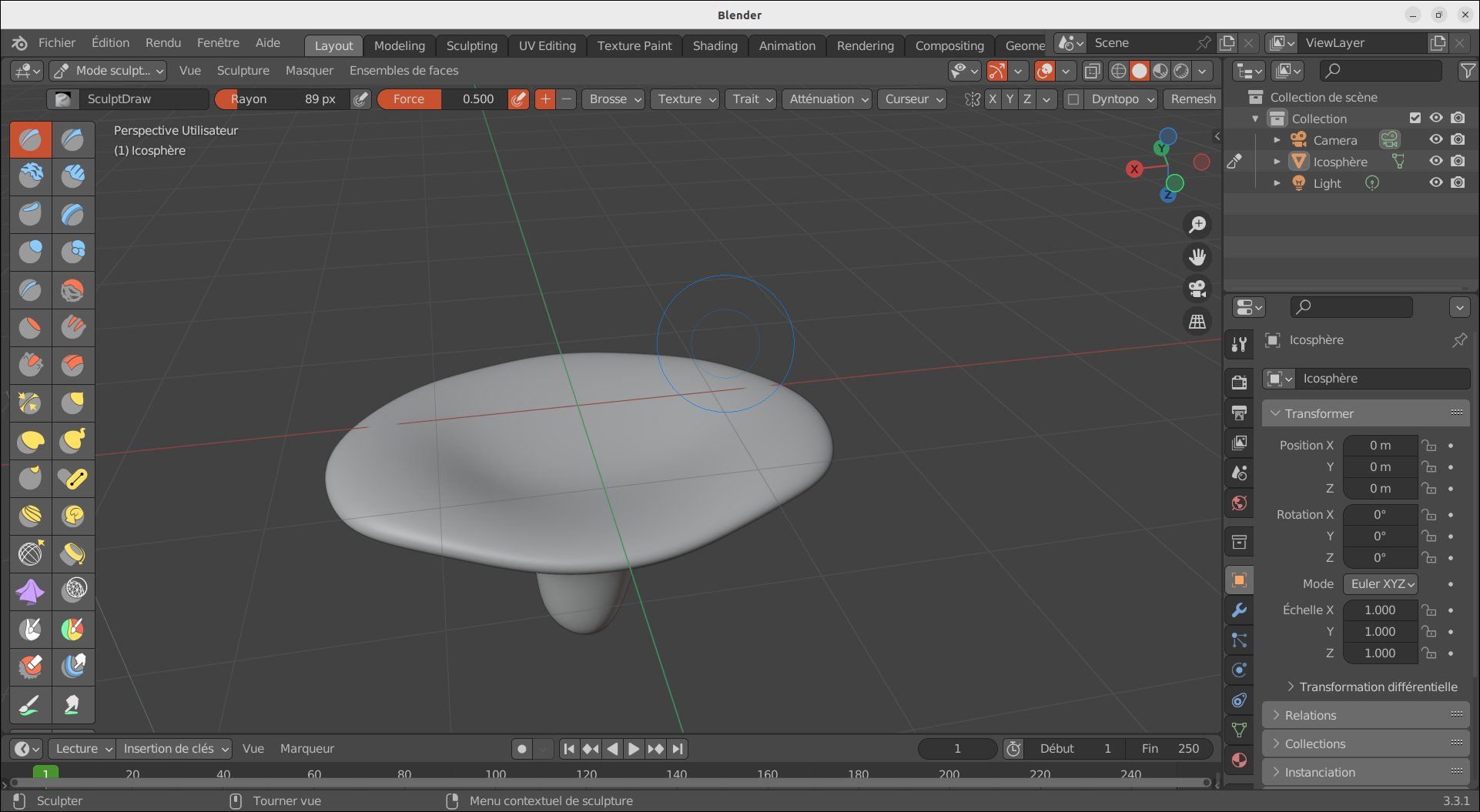The width and height of the screenshot is (1480, 812).
Task: Select the Cloth brush tool
Action: tap(31, 591)
